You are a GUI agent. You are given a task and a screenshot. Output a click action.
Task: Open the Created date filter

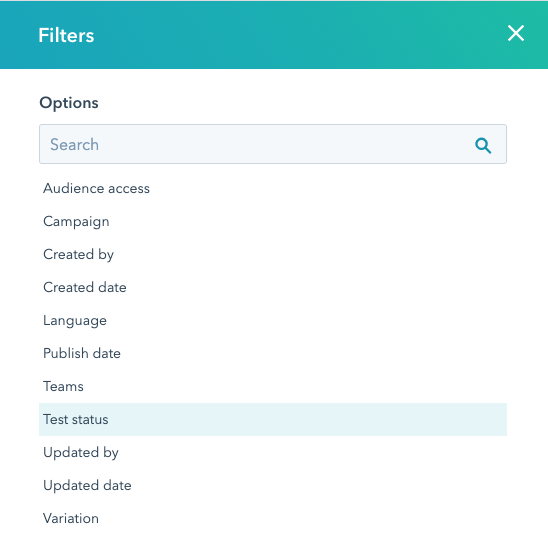pos(273,287)
